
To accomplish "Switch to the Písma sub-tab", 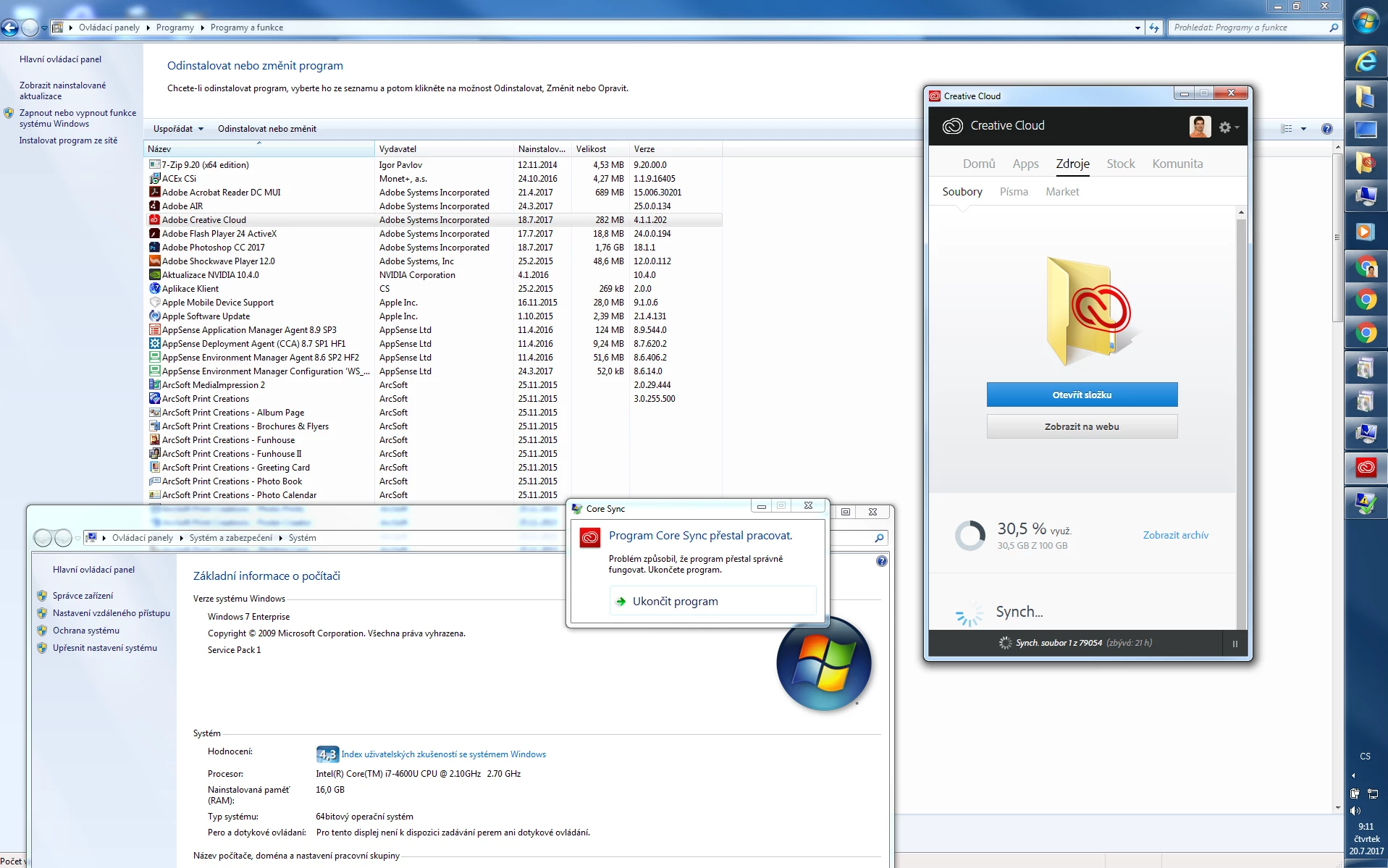I will click(1014, 192).
